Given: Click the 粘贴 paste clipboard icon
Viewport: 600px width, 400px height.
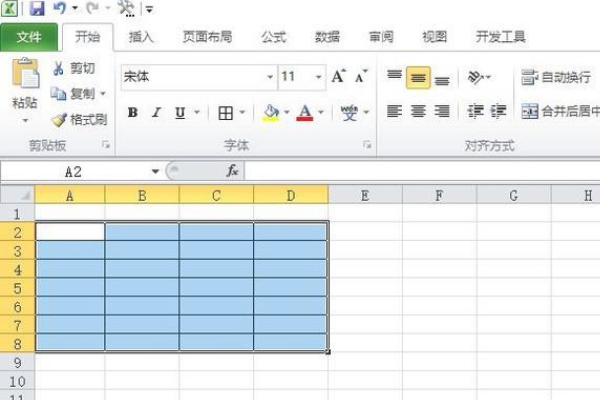Looking at the screenshot, I should coord(25,73).
